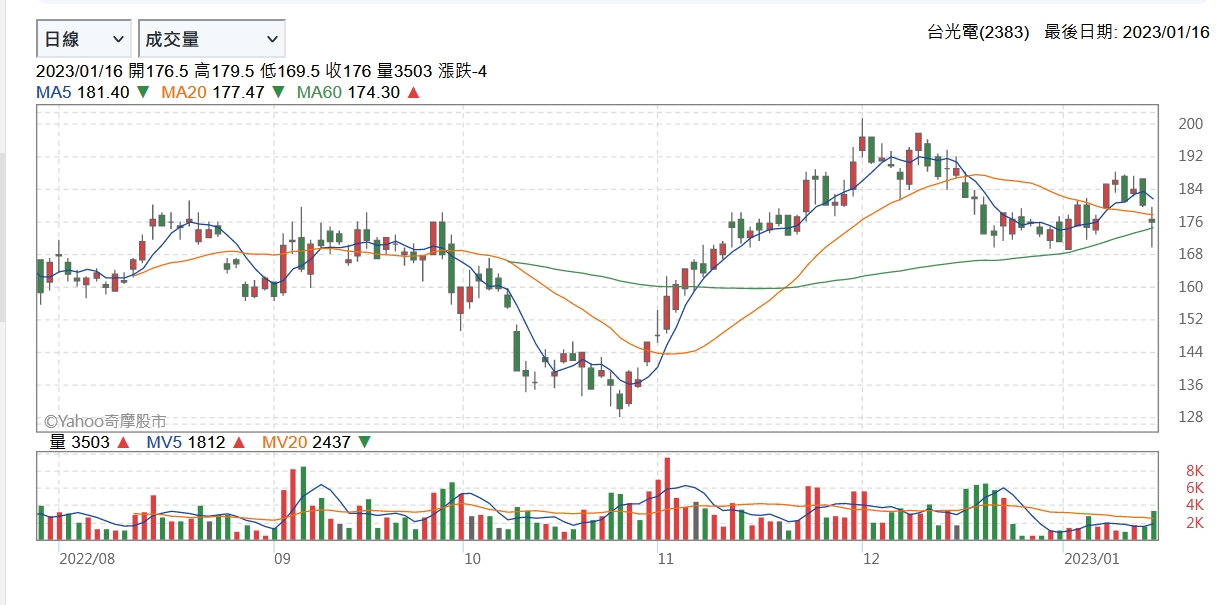Click the MA60 174.30 indicator label
Viewport: 1222px width, 605px height.
pos(348,92)
